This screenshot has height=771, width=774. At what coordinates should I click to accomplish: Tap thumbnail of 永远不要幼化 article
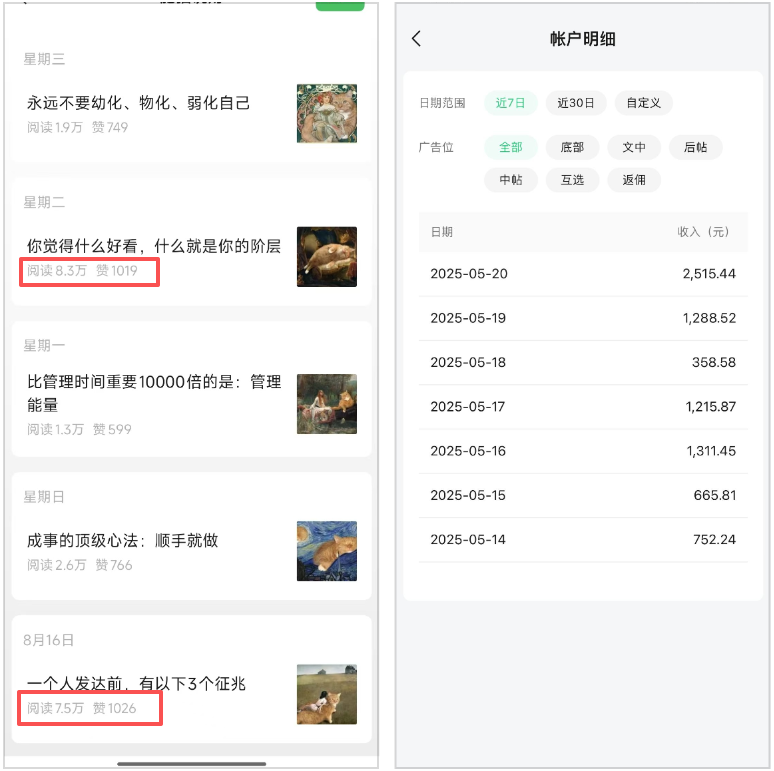pyautogui.click(x=327, y=114)
